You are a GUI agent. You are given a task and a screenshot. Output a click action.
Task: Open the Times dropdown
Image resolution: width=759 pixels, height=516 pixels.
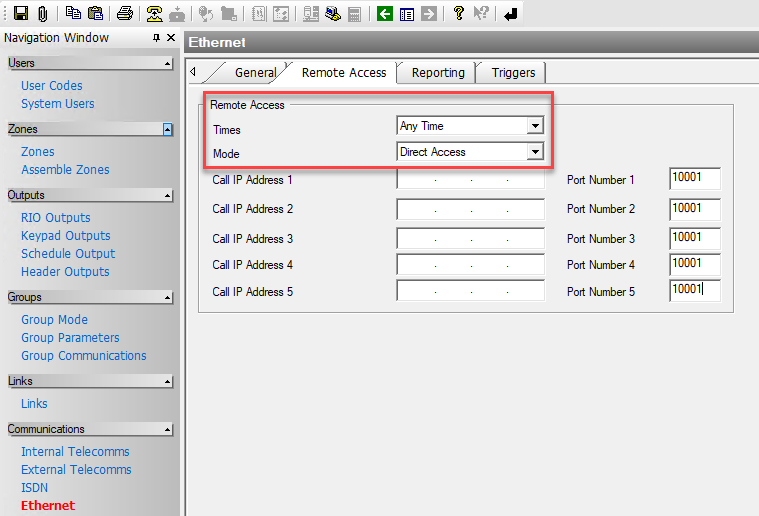pos(535,126)
